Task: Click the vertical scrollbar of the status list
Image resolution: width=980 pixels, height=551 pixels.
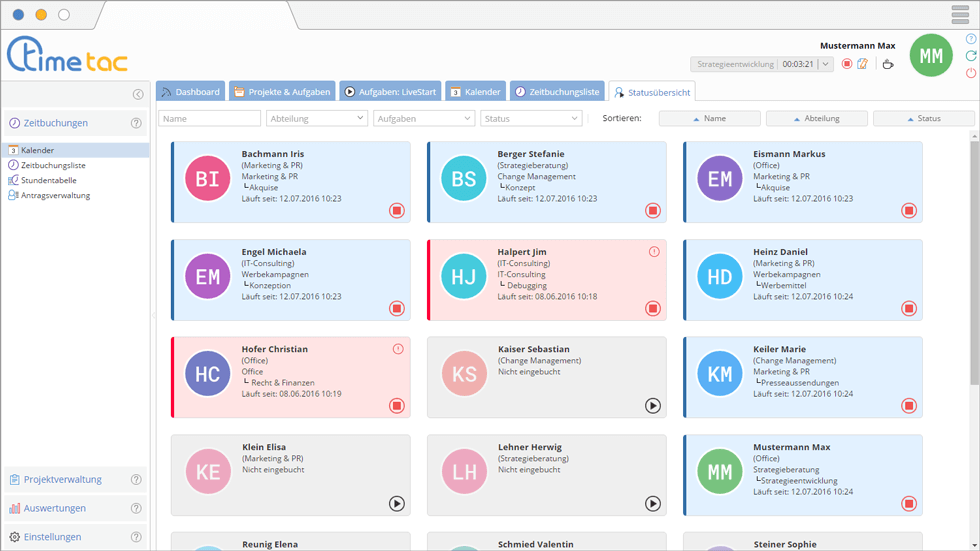Action: (x=974, y=260)
